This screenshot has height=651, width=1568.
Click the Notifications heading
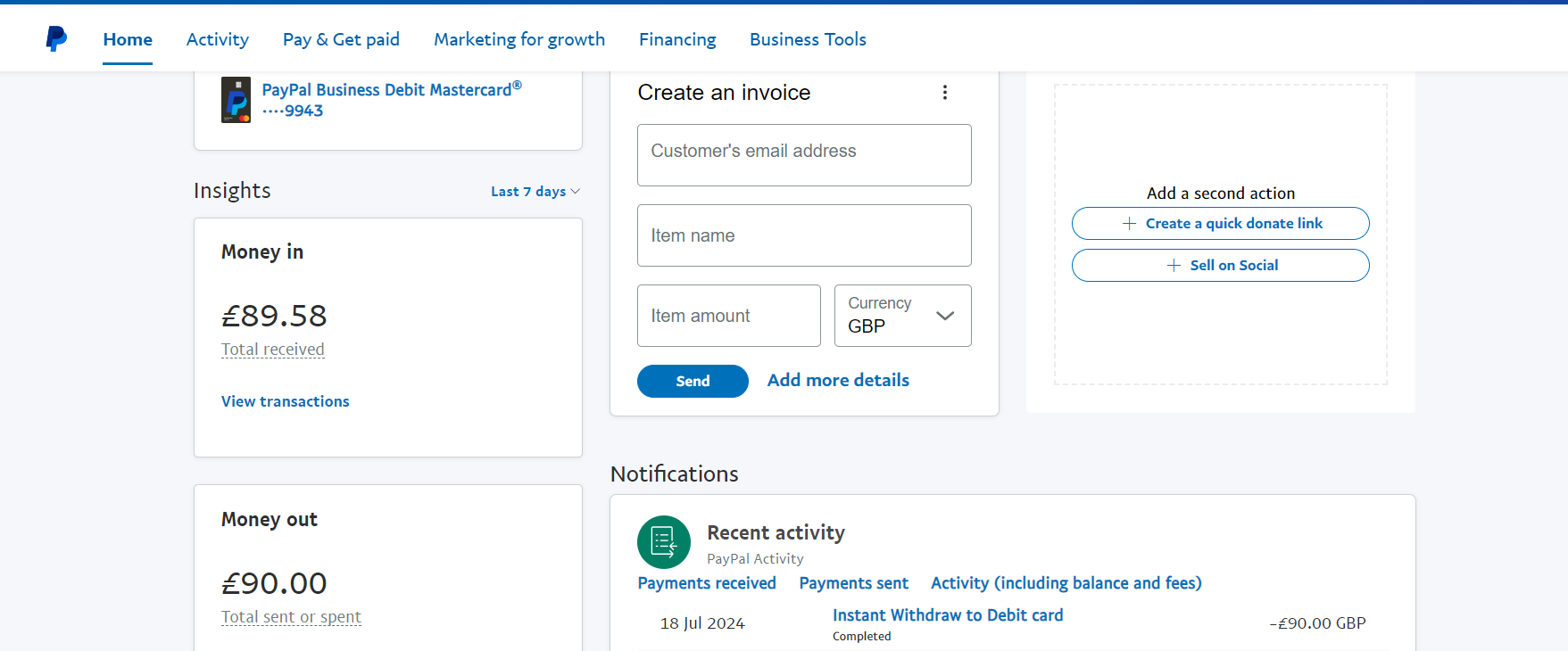coord(675,474)
